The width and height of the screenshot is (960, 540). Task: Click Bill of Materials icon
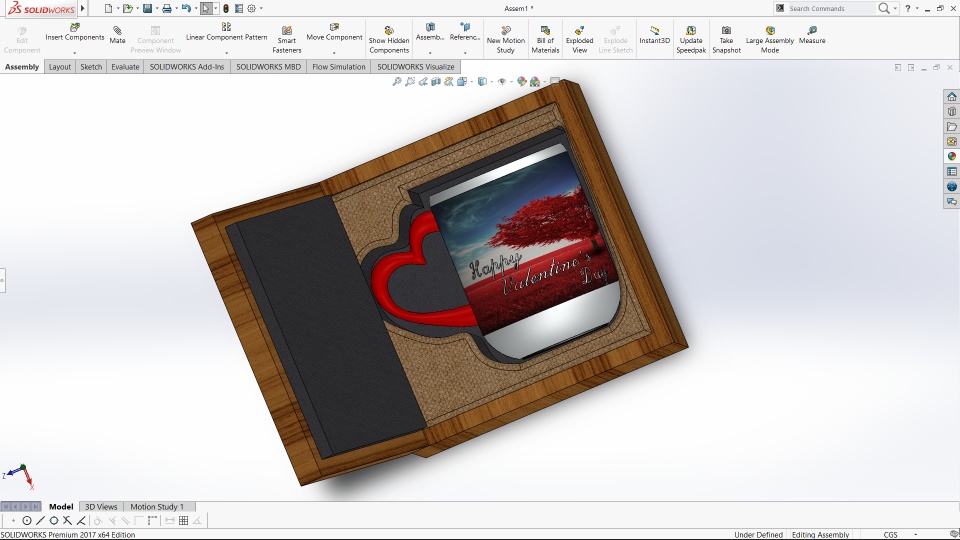coord(545,31)
